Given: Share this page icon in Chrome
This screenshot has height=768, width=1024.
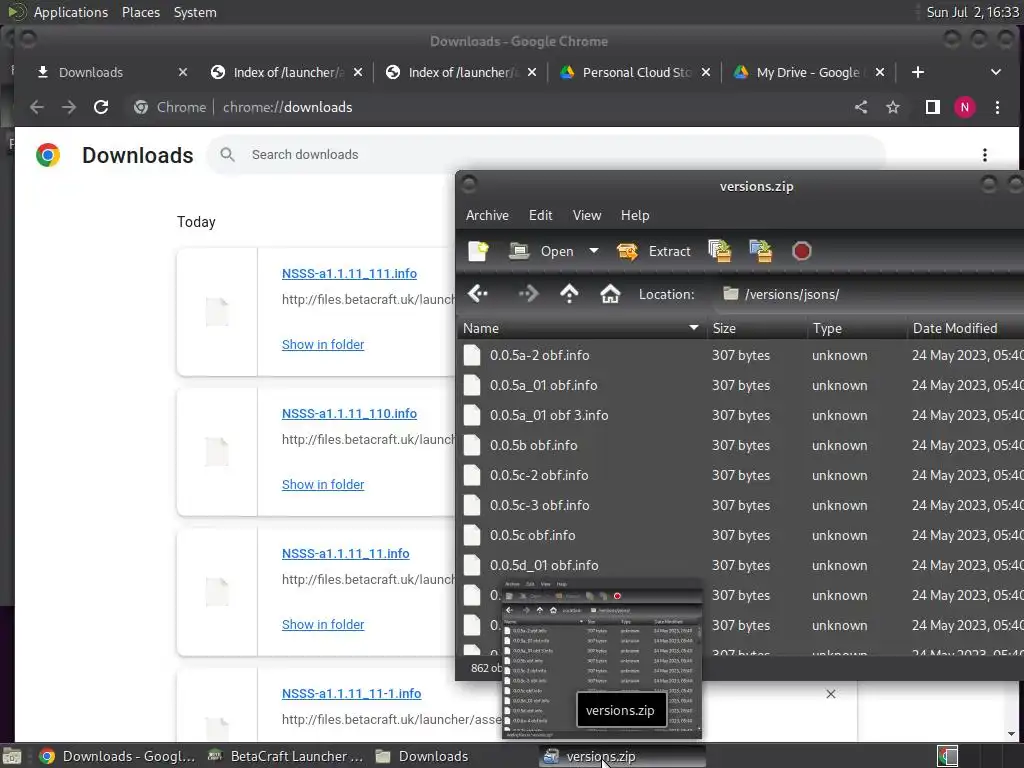Looking at the screenshot, I should [861, 107].
